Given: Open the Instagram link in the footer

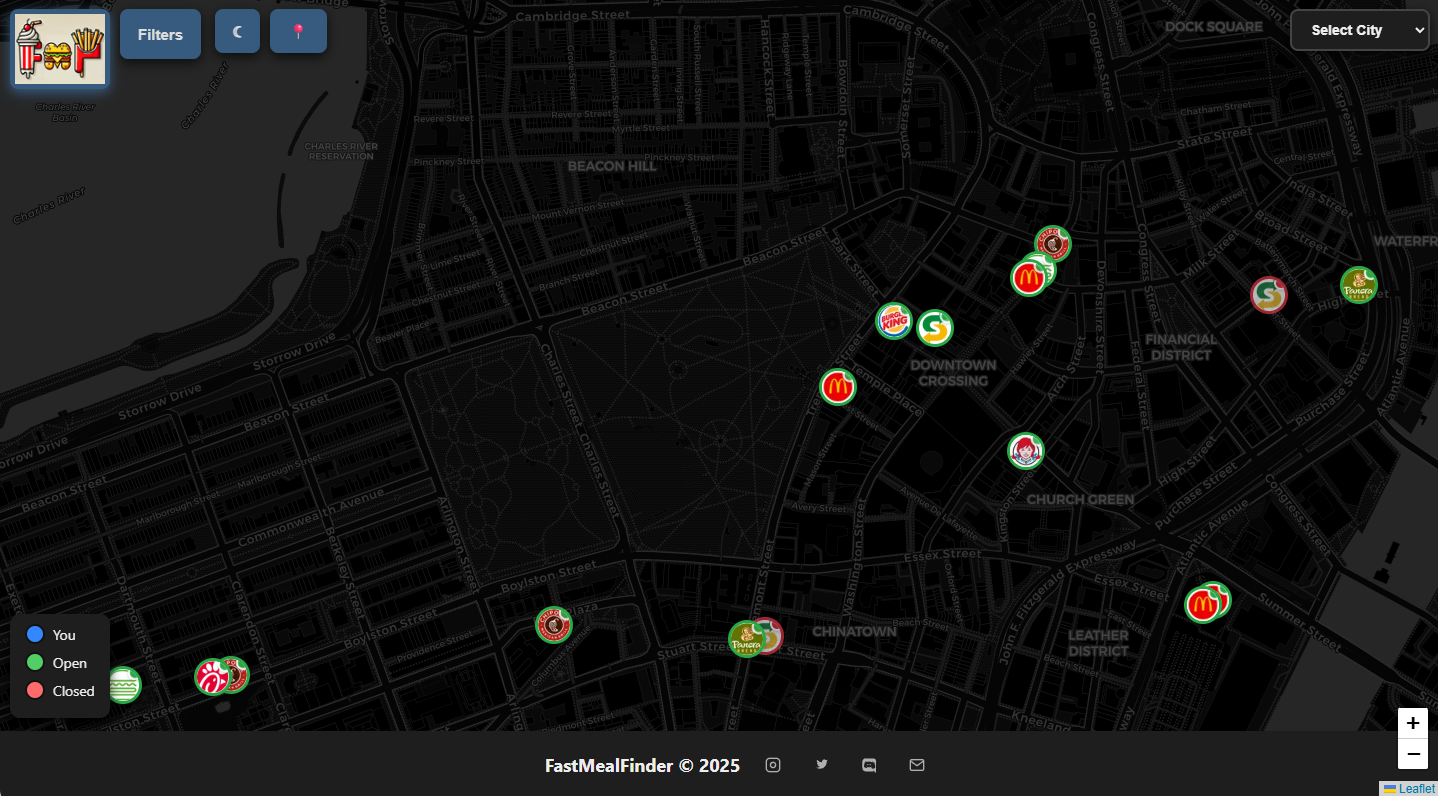Looking at the screenshot, I should pos(773,765).
